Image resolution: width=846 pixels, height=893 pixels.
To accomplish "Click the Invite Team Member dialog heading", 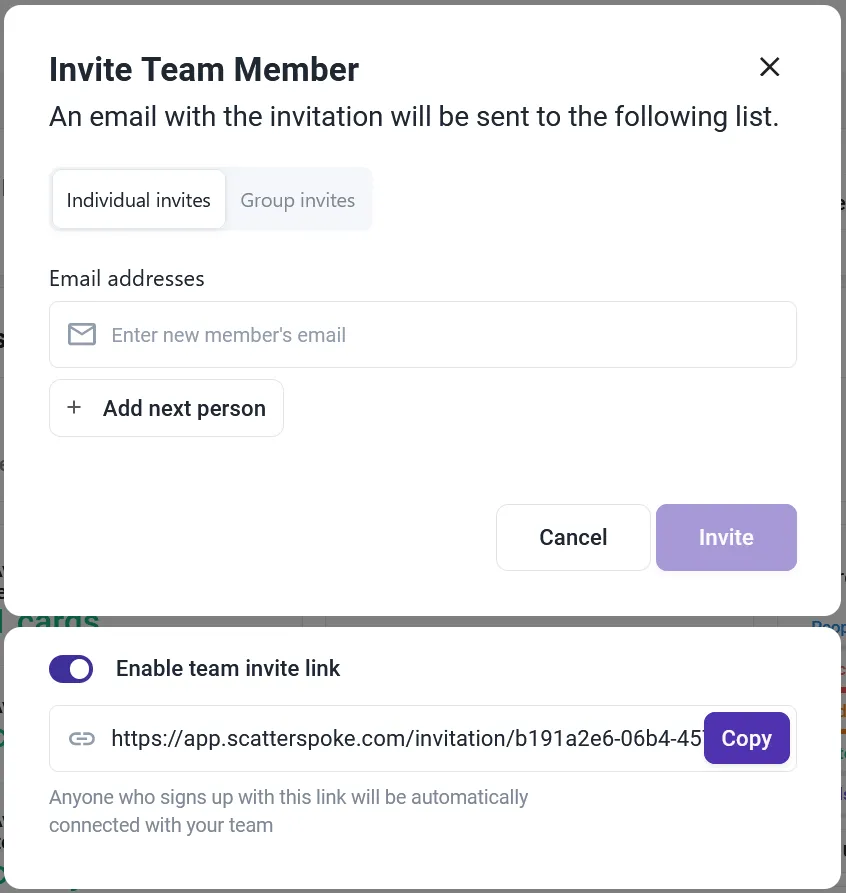I will (204, 69).
